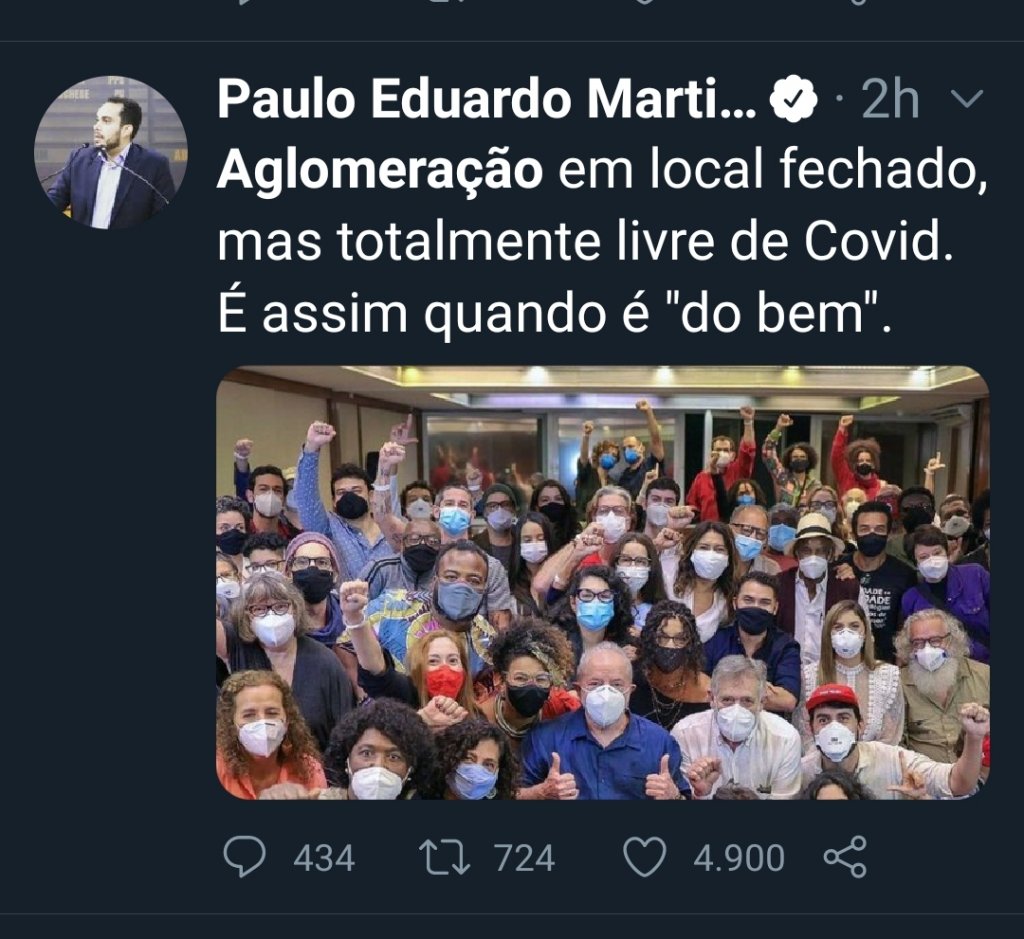This screenshot has height=939, width=1024.
Task: Click the line 'É assim quando é "do bem"'
Action: coord(554,313)
